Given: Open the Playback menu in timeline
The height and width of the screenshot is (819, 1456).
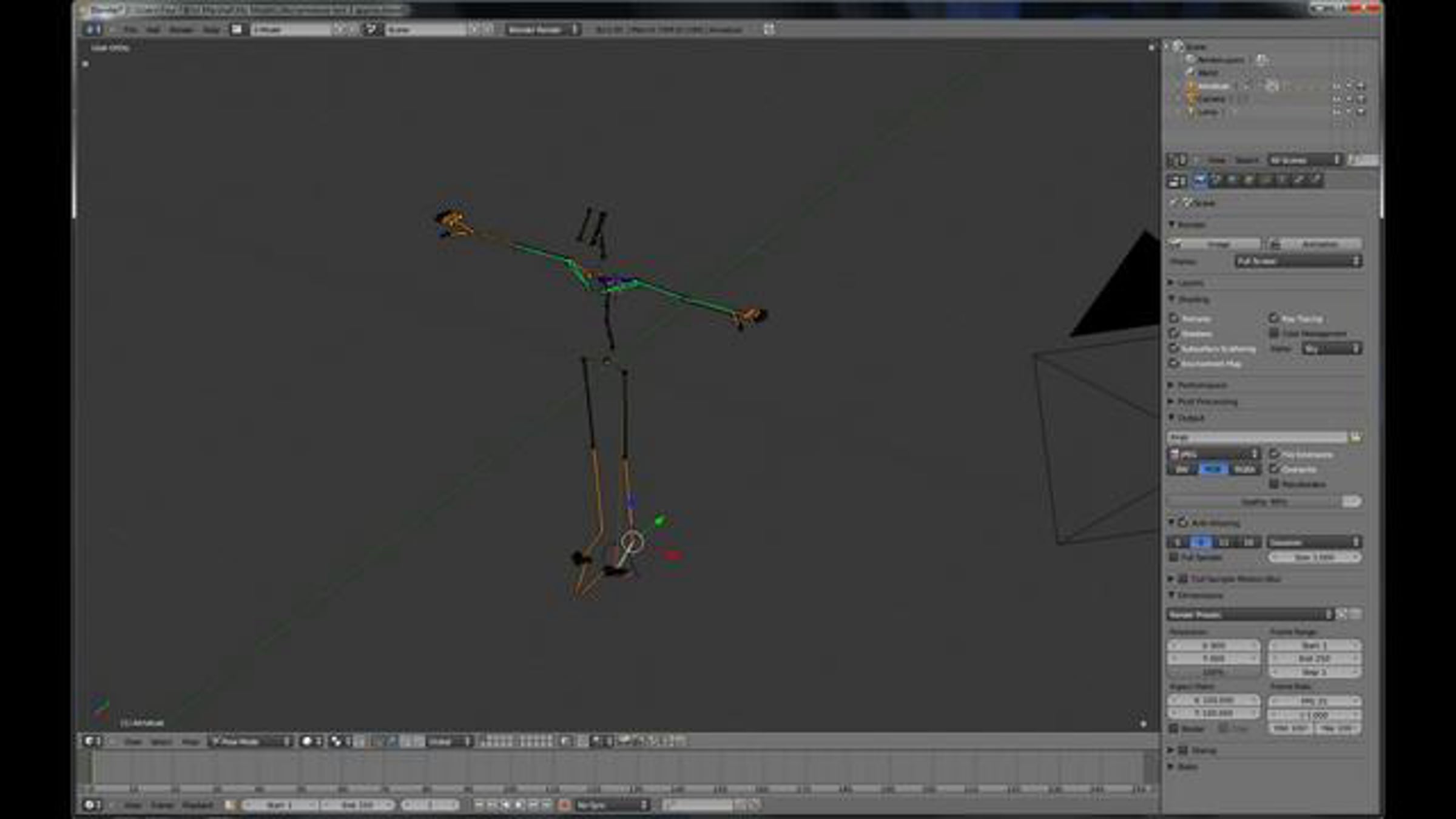Looking at the screenshot, I should tap(198, 805).
